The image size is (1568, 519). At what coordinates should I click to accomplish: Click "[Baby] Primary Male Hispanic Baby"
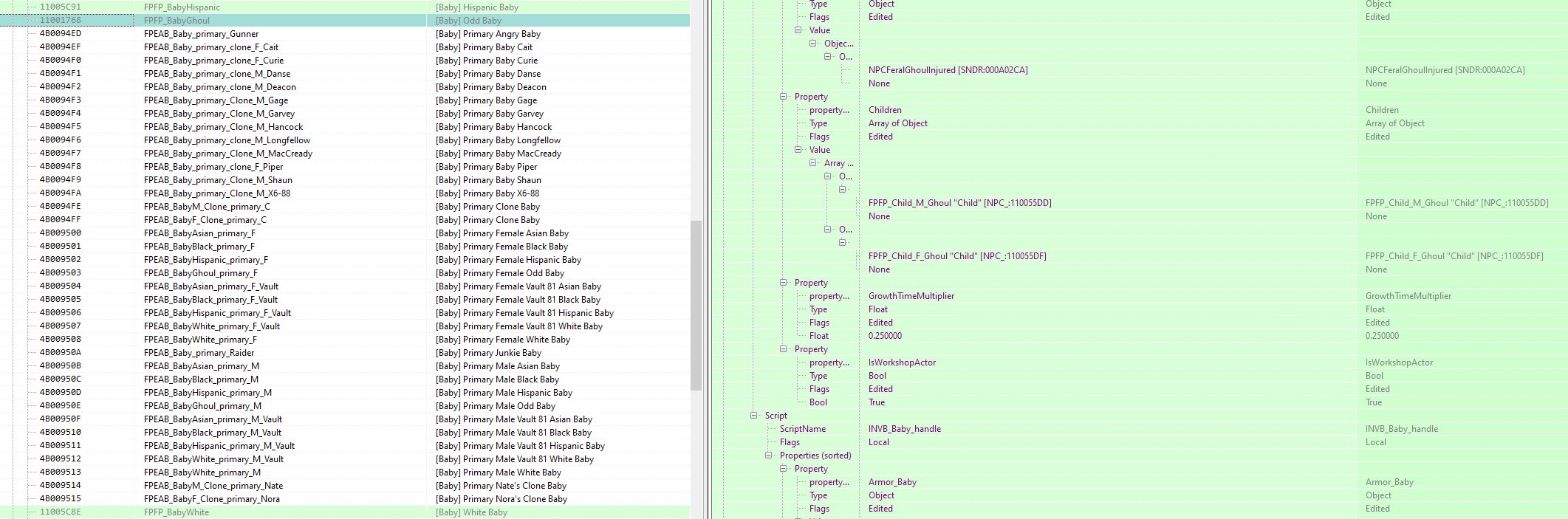click(504, 393)
